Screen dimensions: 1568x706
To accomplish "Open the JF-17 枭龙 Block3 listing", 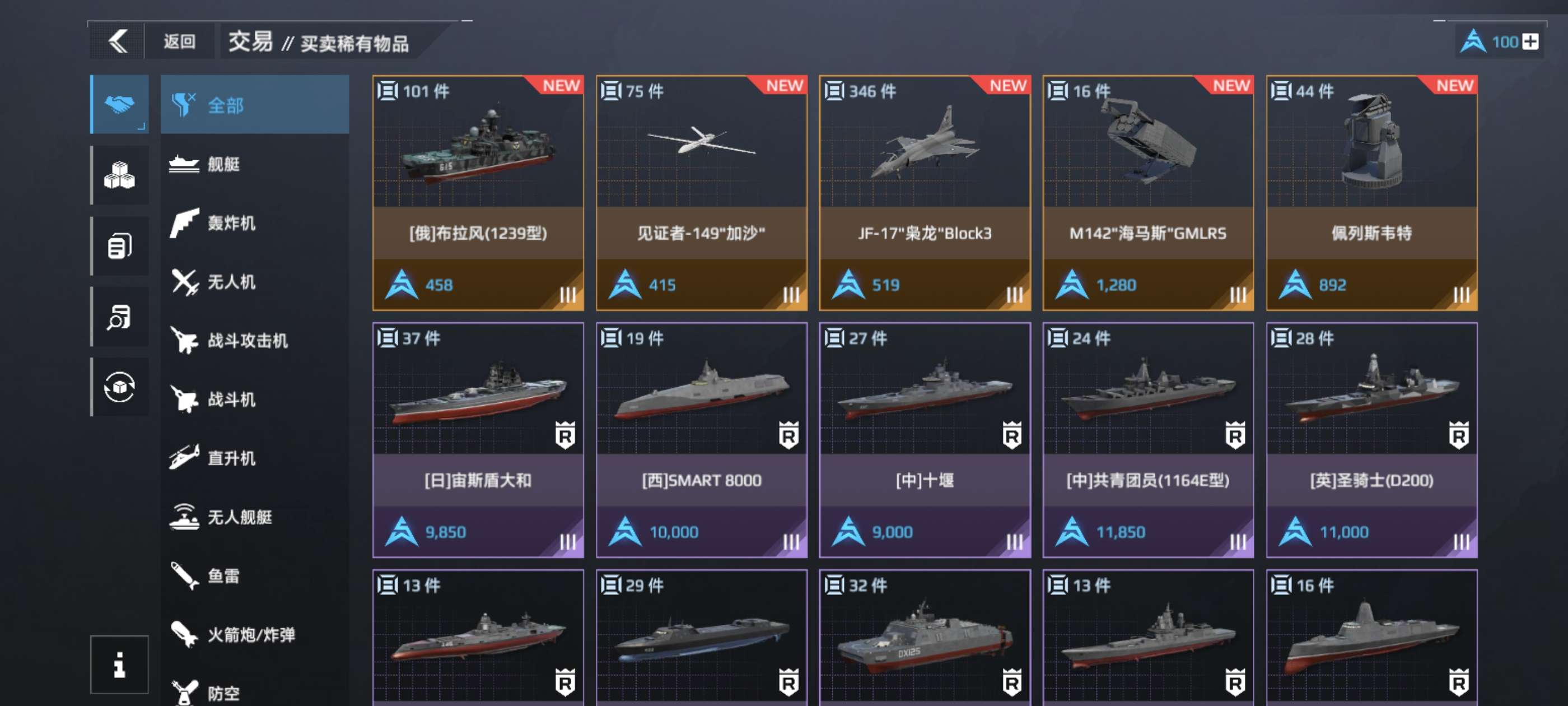I will click(x=925, y=193).
